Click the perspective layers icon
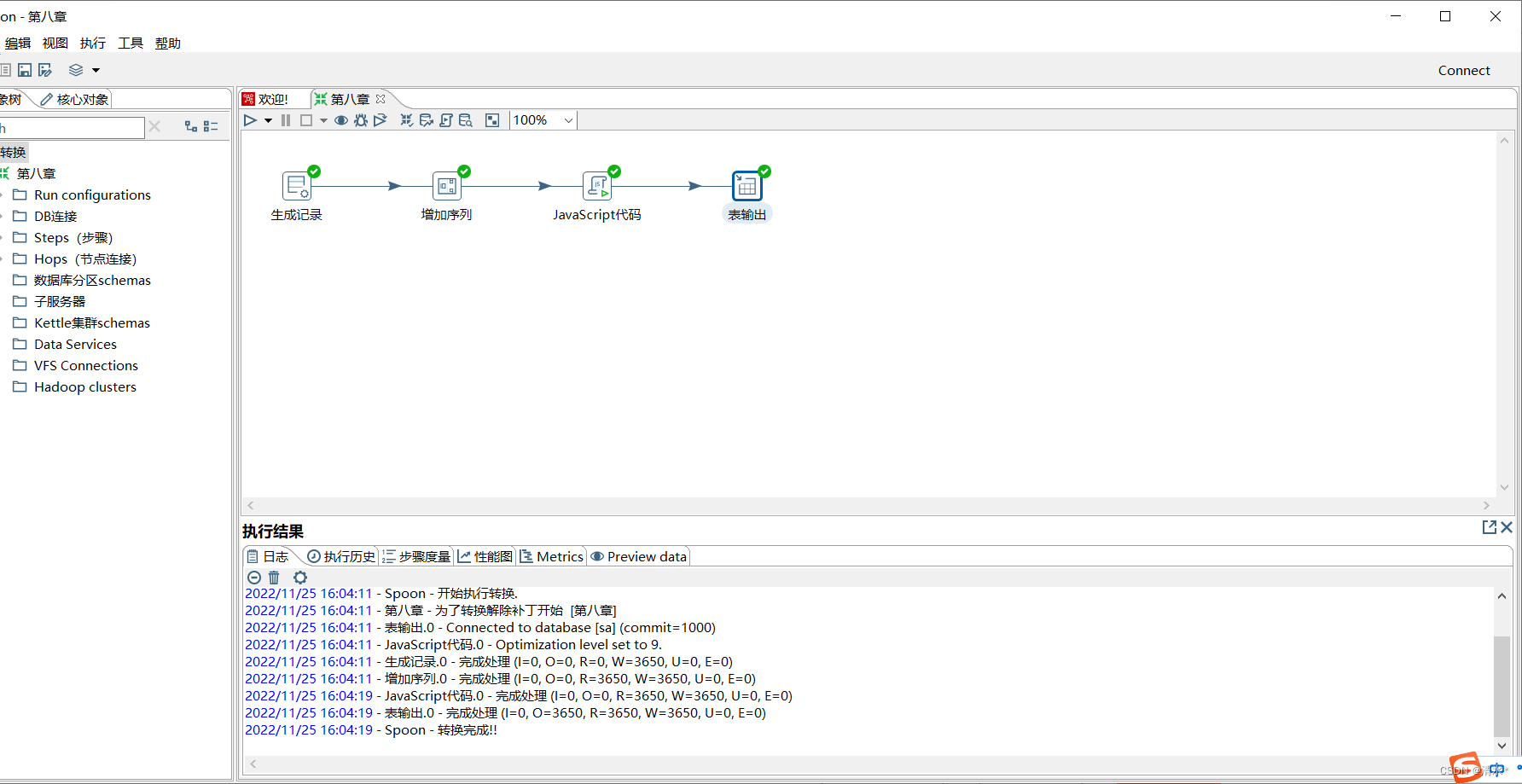The width and height of the screenshot is (1522, 784). 76,70
